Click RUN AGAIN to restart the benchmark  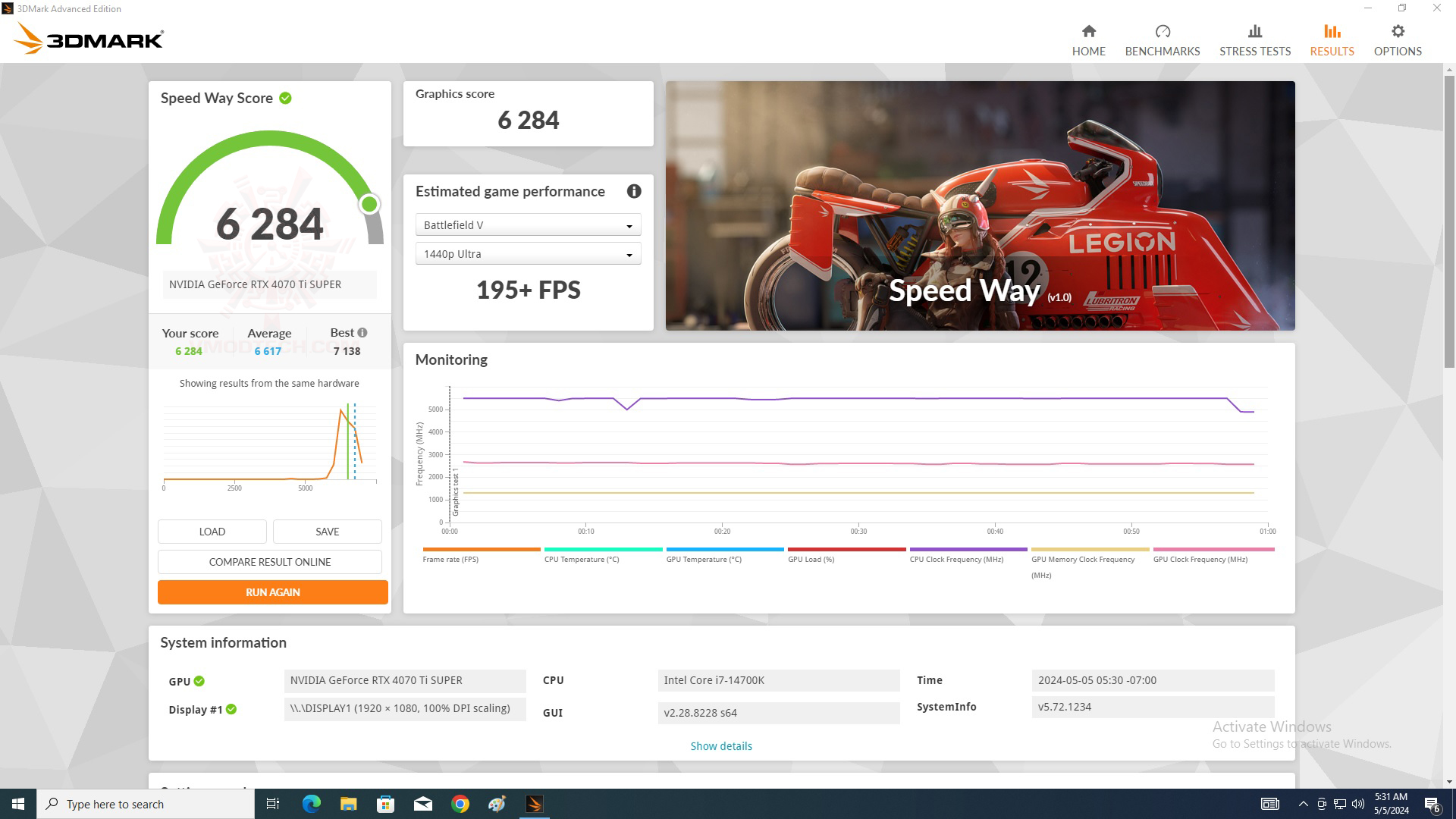tap(271, 591)
